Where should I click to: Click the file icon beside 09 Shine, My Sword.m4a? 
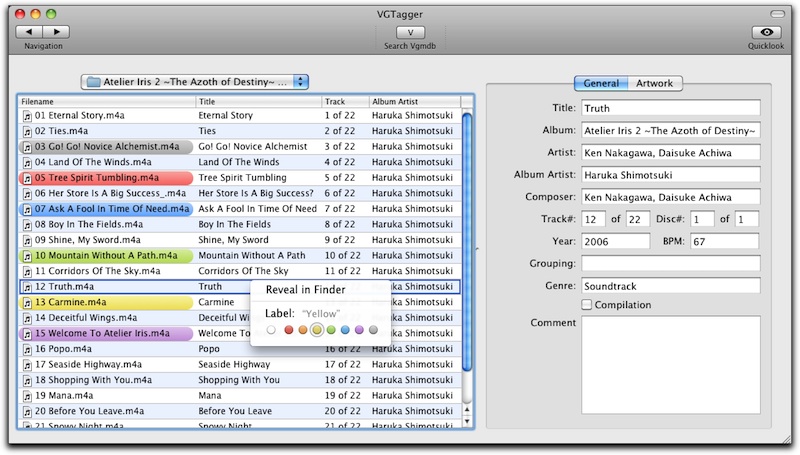pyautogui.click(x=27, y=240)
